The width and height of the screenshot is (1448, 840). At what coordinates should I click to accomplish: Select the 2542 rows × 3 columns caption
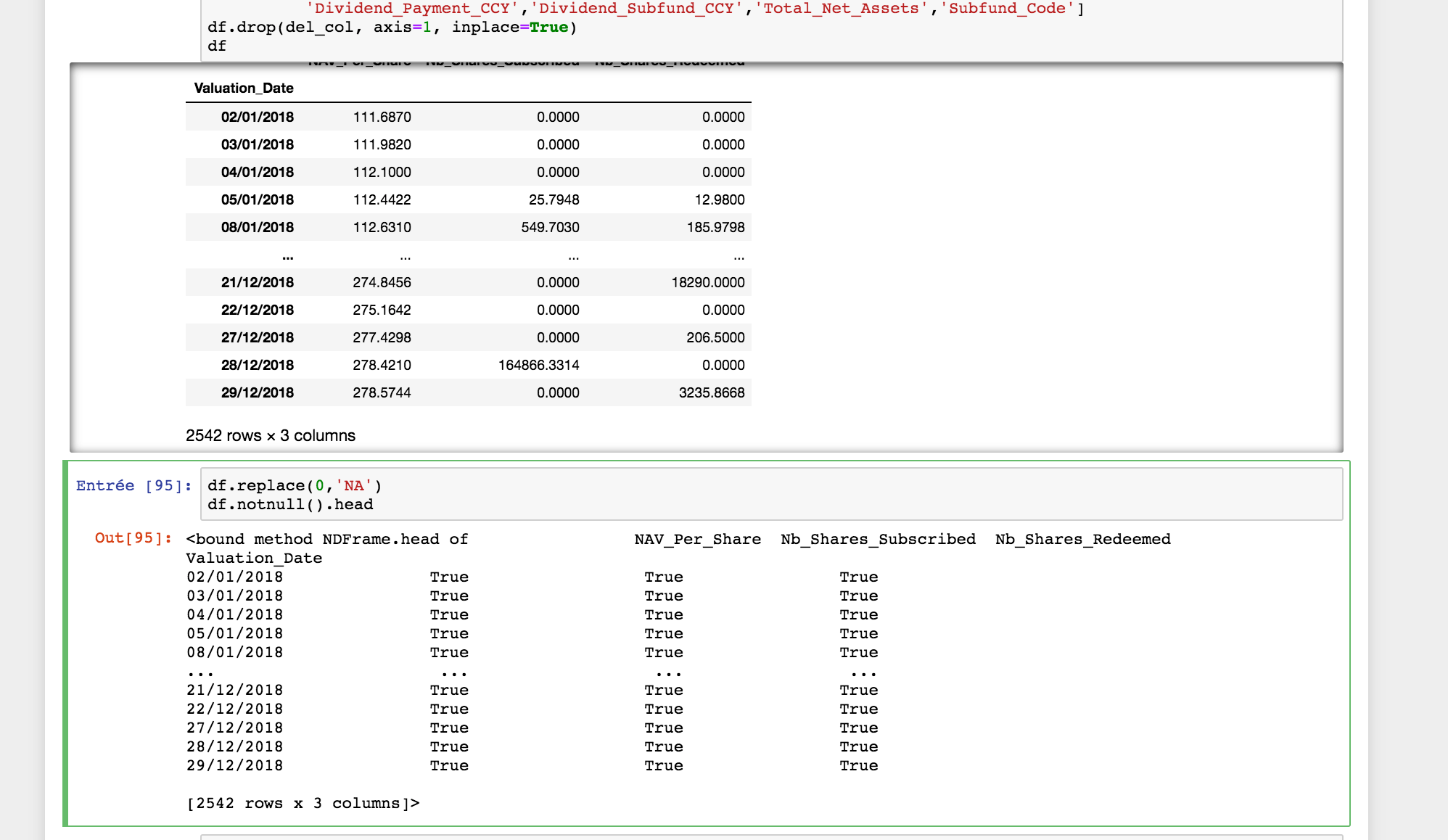point(271,435)
